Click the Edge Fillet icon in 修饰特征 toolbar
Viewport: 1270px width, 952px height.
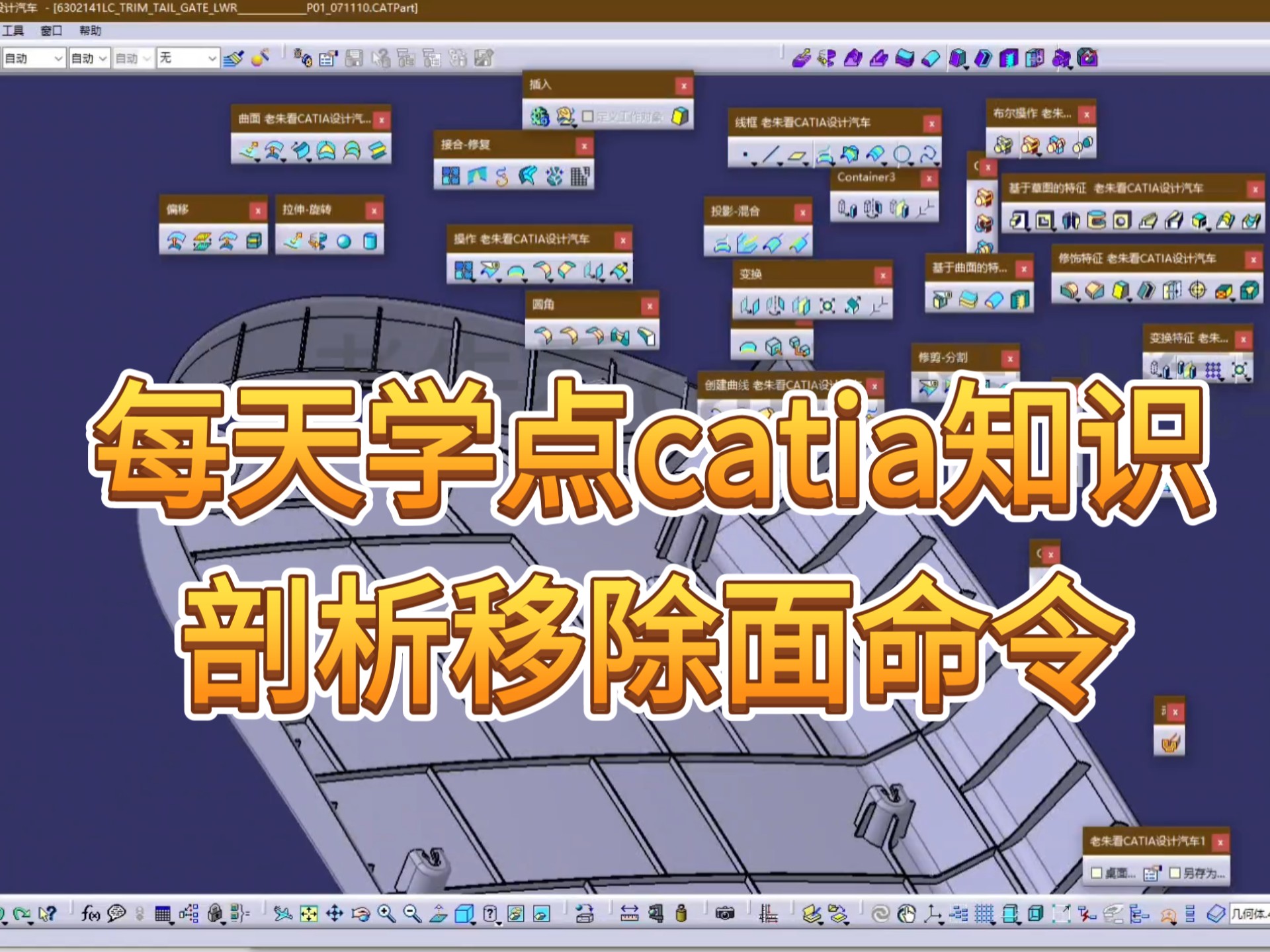1068,290
